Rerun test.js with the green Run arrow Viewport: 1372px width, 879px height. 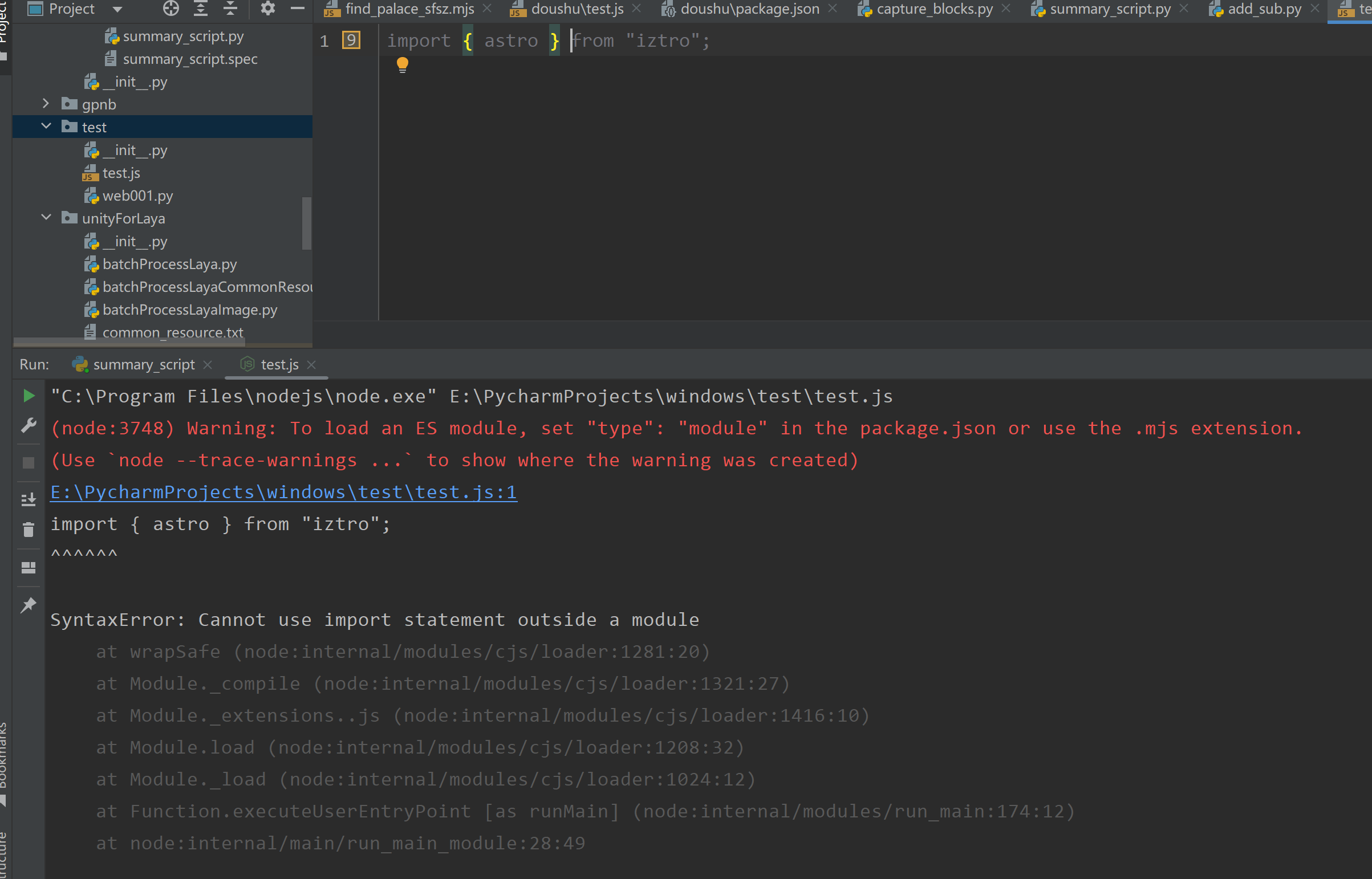point(29,396)
